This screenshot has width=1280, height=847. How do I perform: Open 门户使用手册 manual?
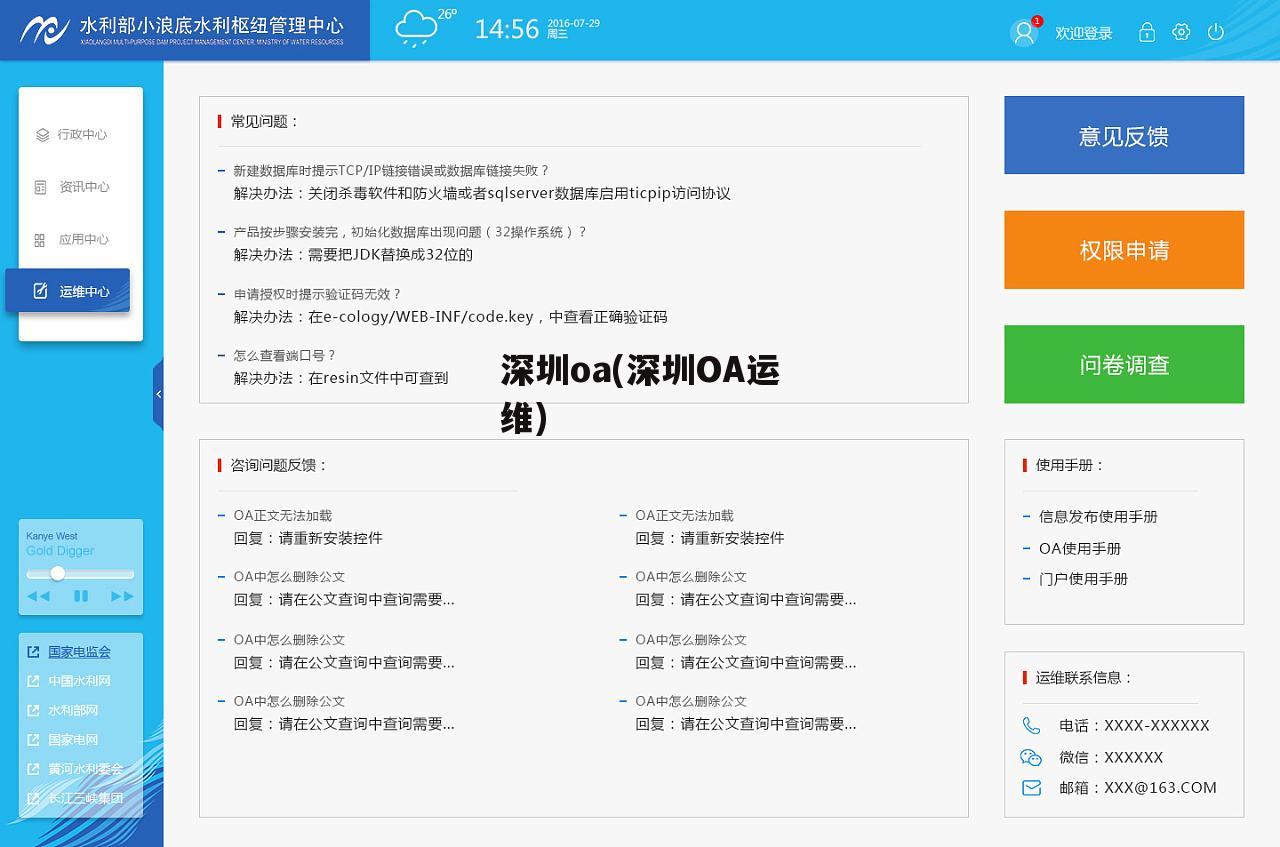point(1083,579)
